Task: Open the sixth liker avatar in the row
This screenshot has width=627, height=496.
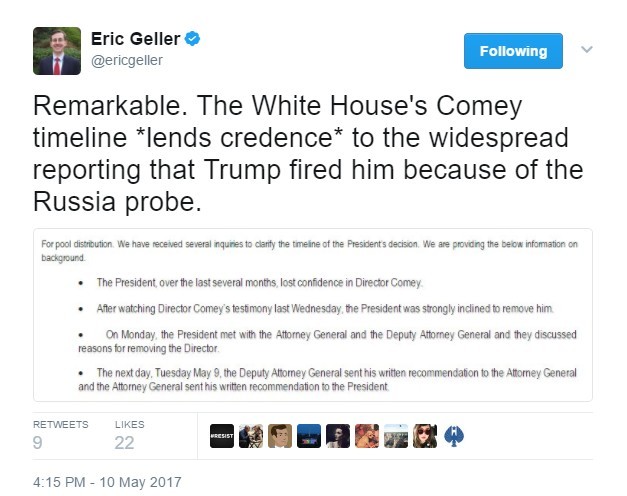Action: 366,437
